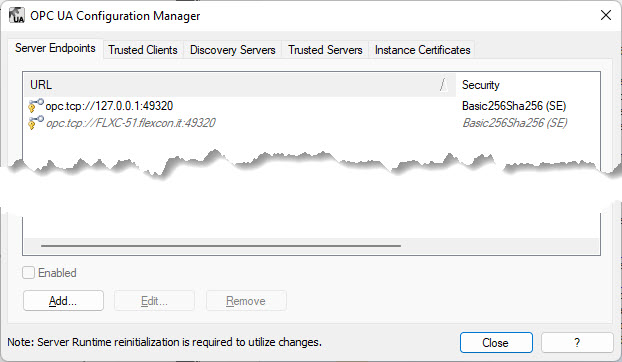Viewport: 622px width, 362px height.
Task: Select the opc.tcp://FLXC-51.flexcon.it:49320 endpoint row
Action: (x=311, y=123)
